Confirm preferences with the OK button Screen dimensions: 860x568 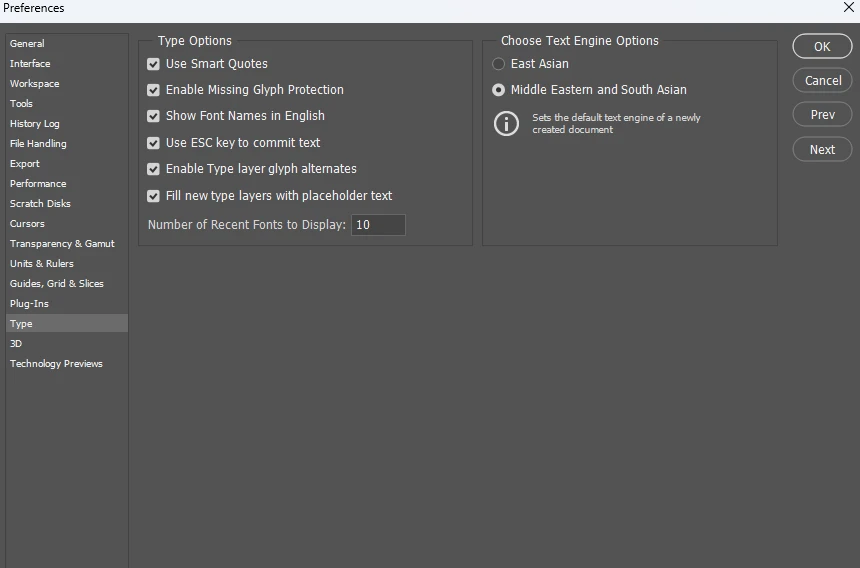pyautogui.click(x=822, y=47)
